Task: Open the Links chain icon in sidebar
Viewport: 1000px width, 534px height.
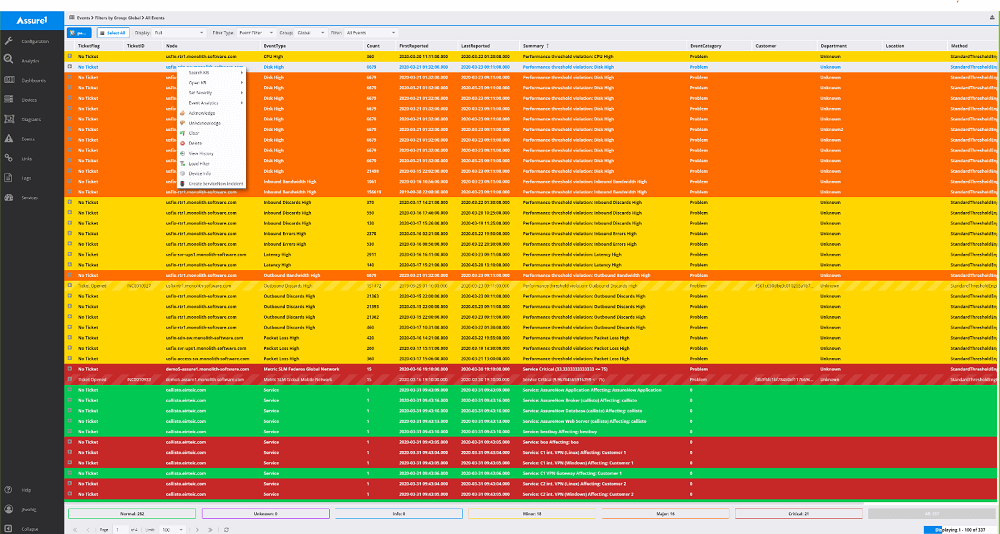Action: coord(8,158)
